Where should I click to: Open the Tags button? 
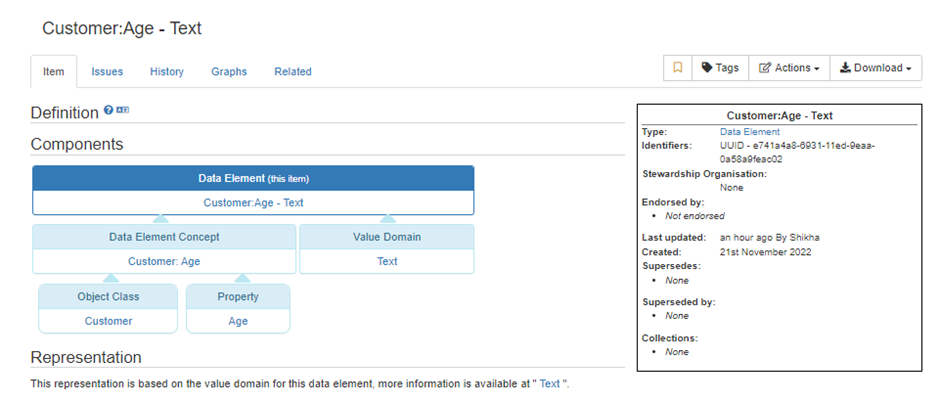(x=720, y=68)
